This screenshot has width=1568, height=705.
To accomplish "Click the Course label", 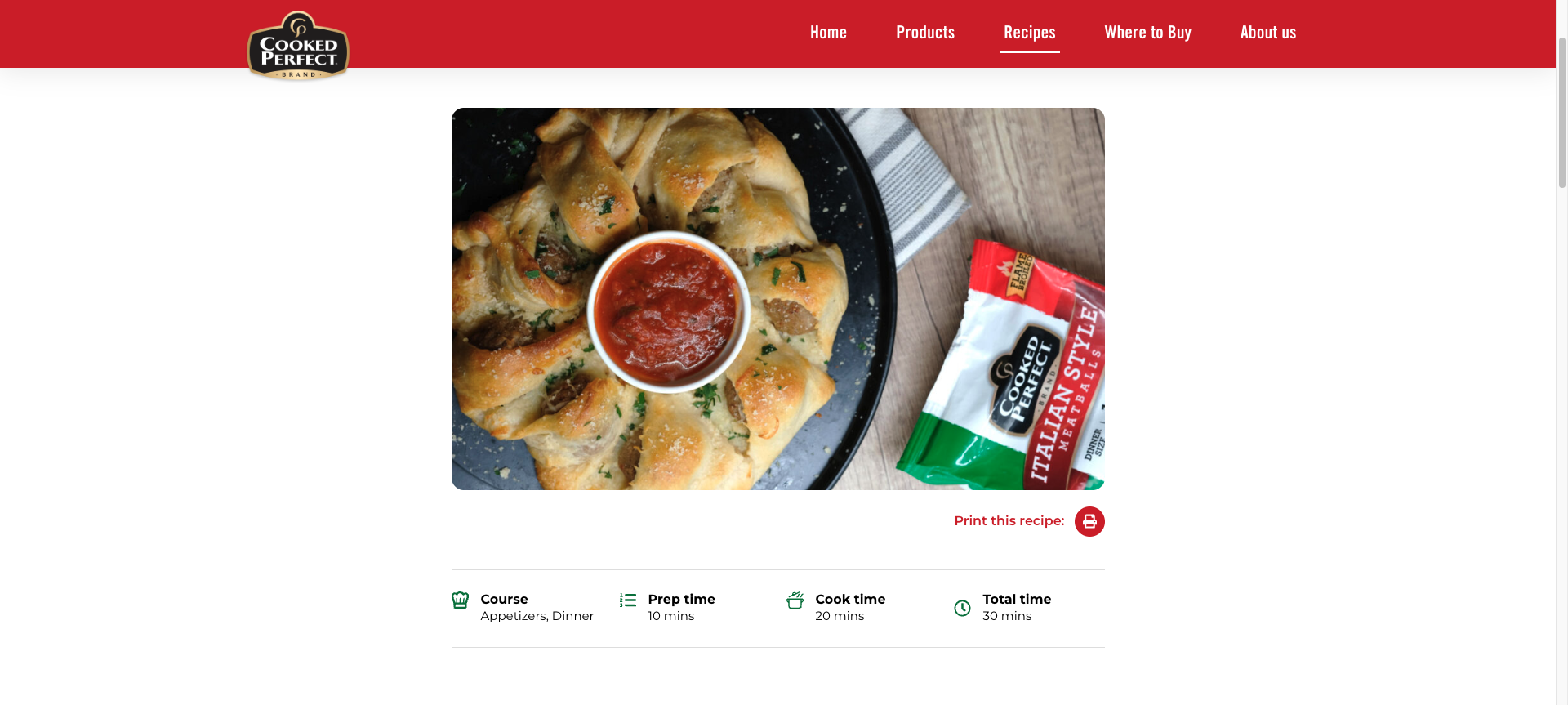I will click(504, 599).
